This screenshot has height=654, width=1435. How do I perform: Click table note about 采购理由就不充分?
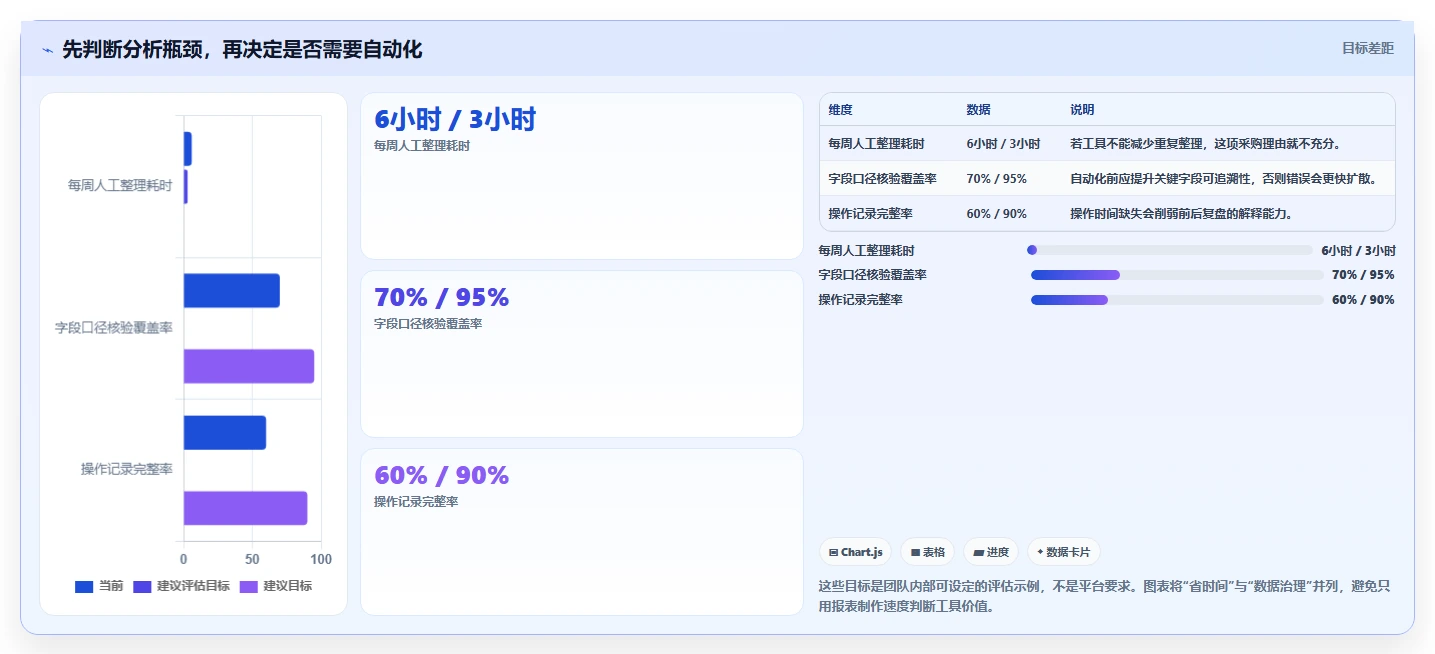point(1205,144)
